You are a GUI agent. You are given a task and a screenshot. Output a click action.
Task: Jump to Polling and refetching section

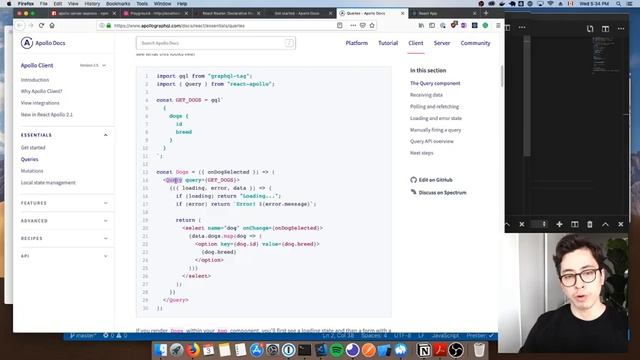(x=434, y=107)
